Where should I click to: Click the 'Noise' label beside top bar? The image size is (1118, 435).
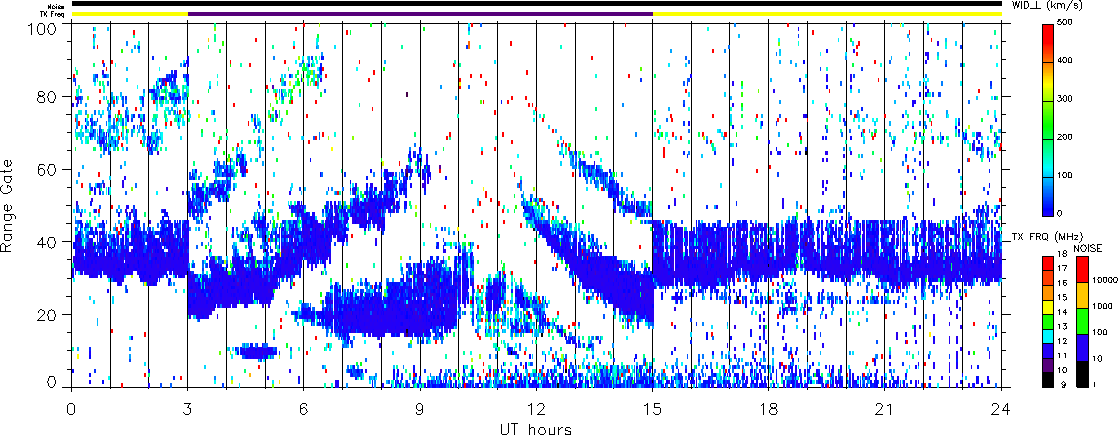[58, 6]
